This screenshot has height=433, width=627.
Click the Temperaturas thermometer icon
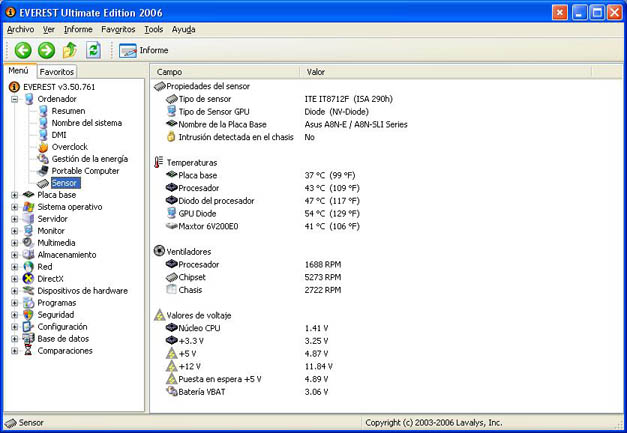point(159,162)
